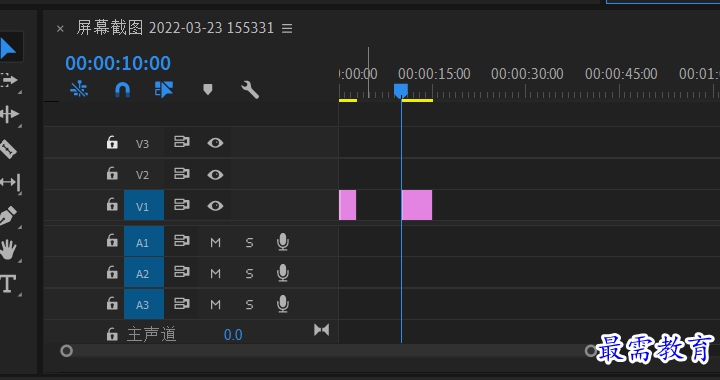The height and width of the screenshot is (380, 720).
Task: Hide track V2 output with eye
Action: click(x=215, y=175)
